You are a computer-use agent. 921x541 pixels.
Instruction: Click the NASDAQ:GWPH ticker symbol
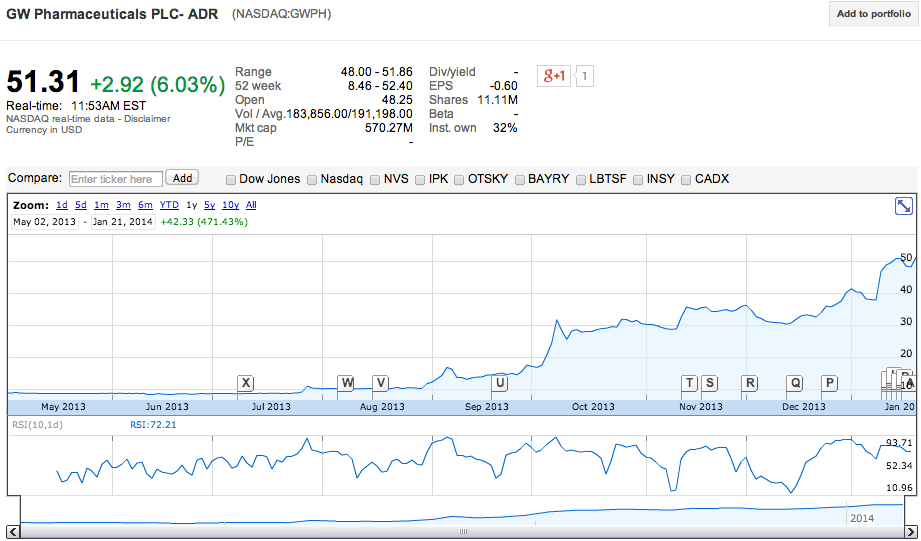(281, 14)
